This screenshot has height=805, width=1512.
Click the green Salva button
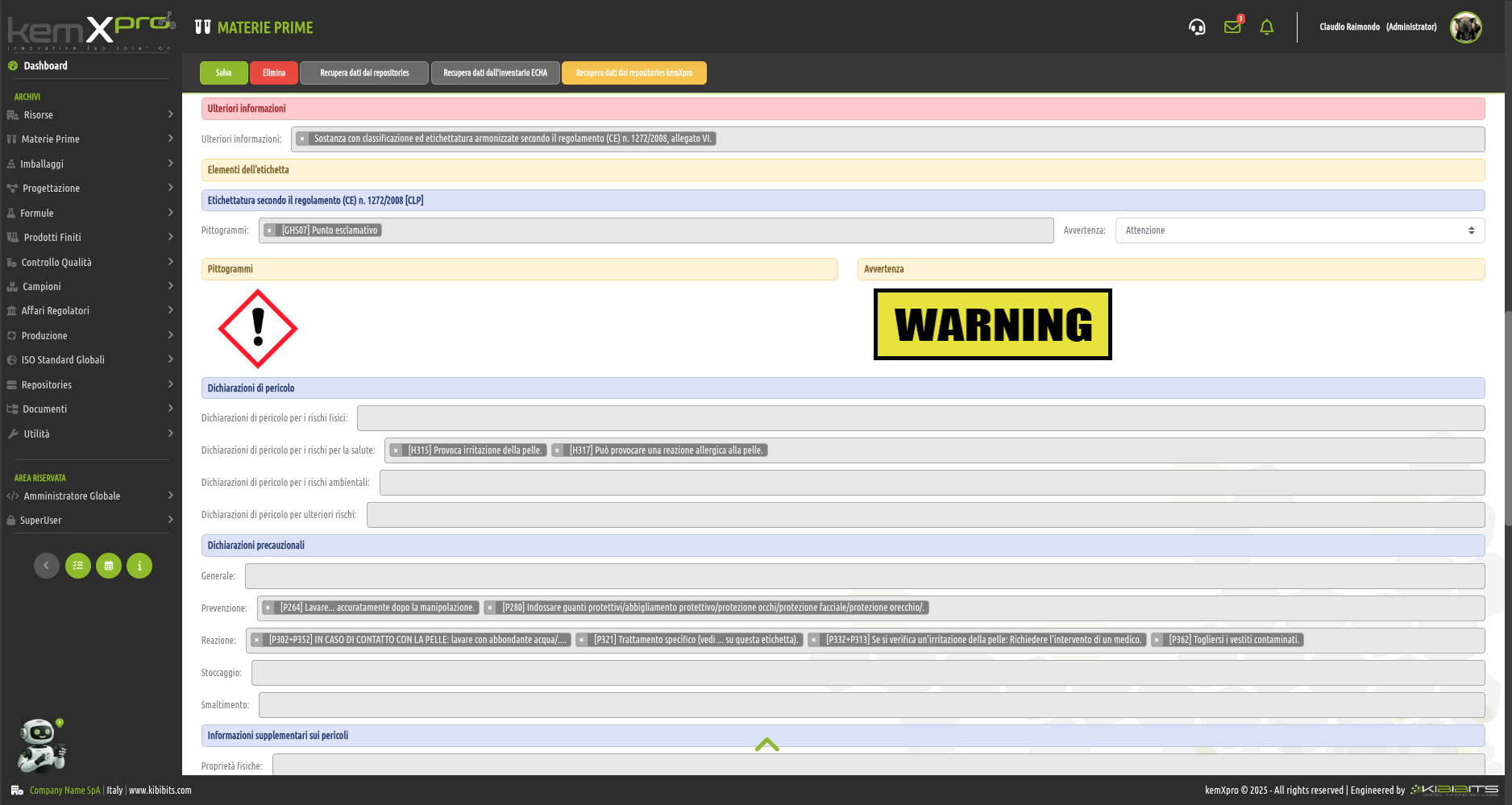click(x=223, y=73)
